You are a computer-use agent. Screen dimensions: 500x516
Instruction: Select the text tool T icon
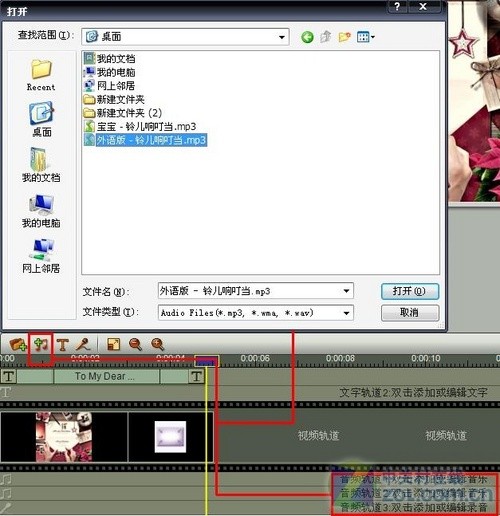point(63,344)
